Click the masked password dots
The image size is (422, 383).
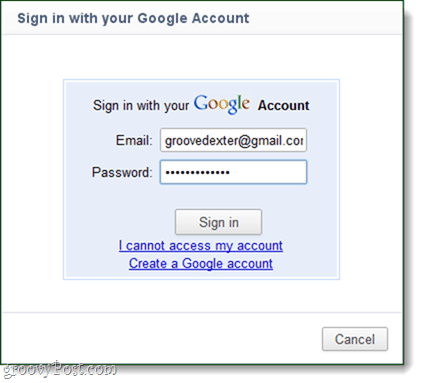coord(197,172)
